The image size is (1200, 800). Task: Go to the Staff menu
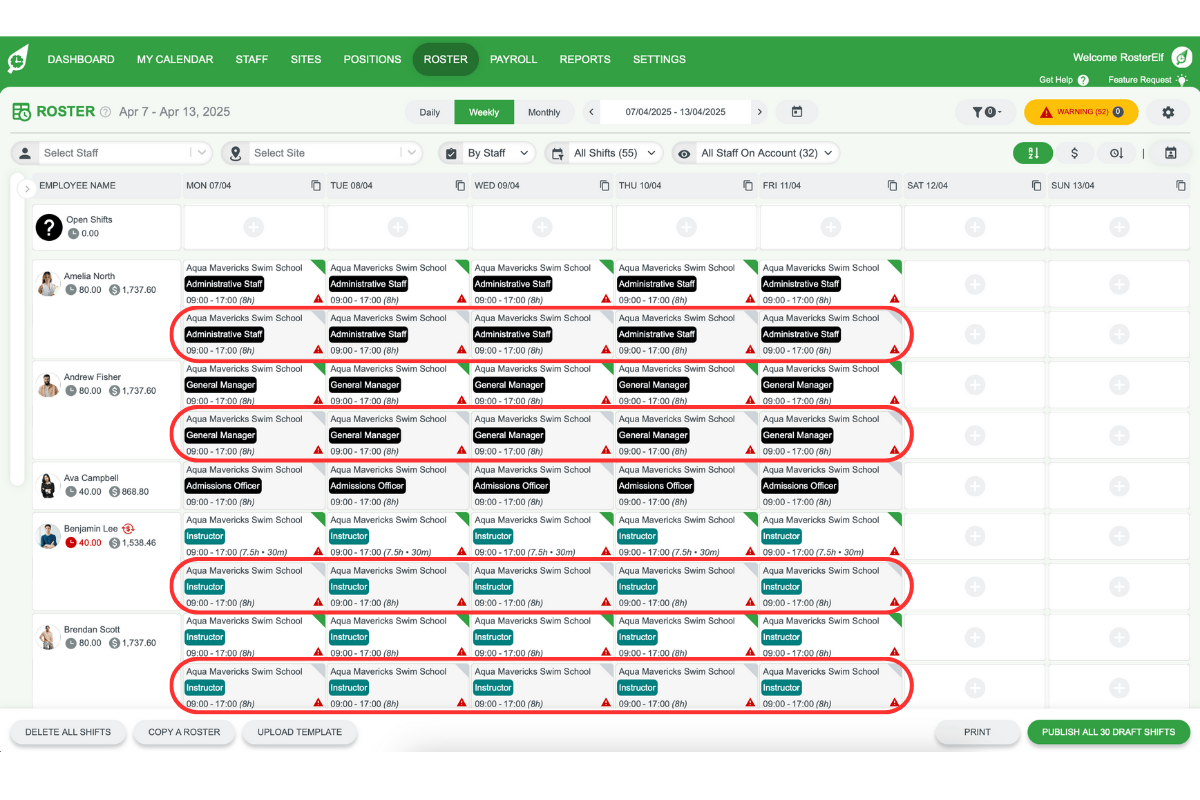pos(252,59)
